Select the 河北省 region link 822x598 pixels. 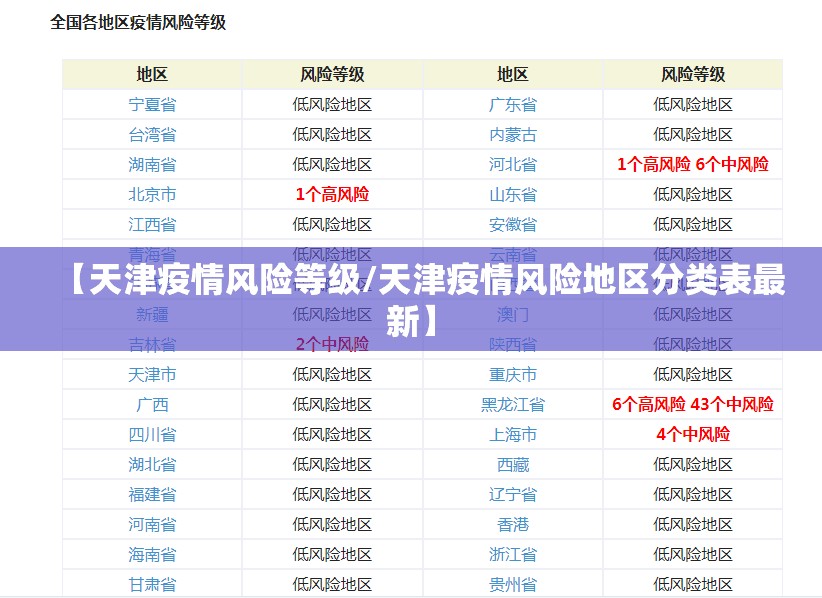tap(513, 165)
